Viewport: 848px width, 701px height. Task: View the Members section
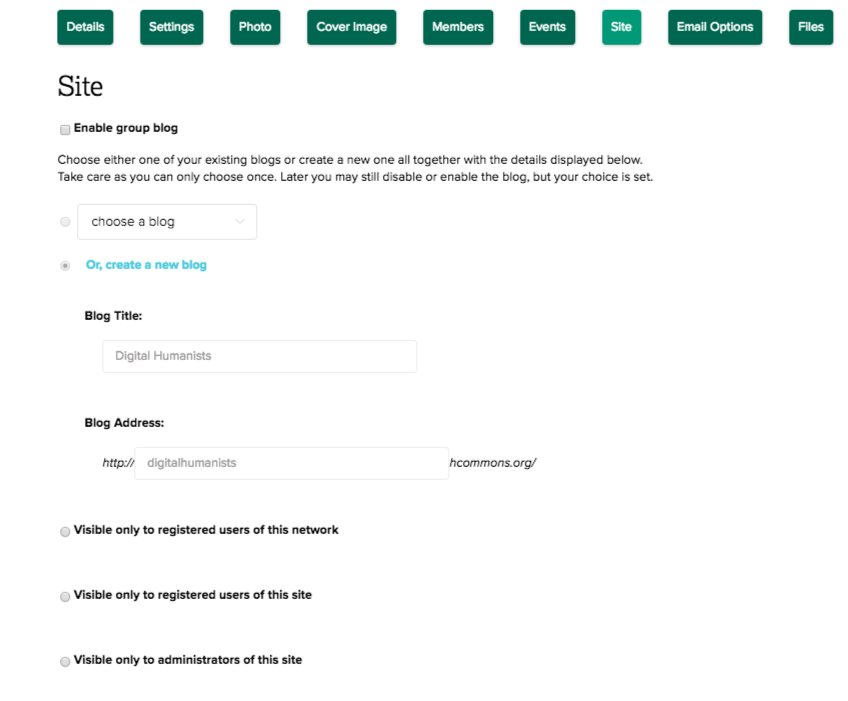click(457, 27)
